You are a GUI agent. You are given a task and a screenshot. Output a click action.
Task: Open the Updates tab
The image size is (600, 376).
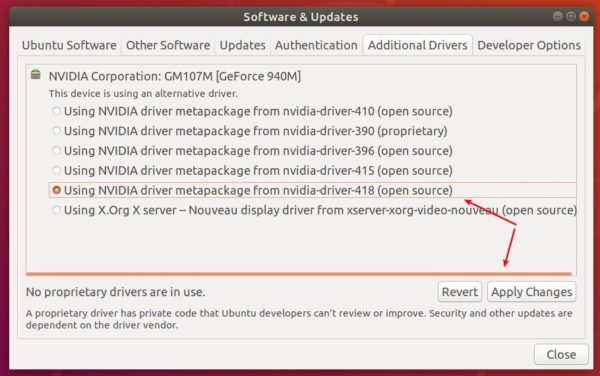[x=243, y=45]
